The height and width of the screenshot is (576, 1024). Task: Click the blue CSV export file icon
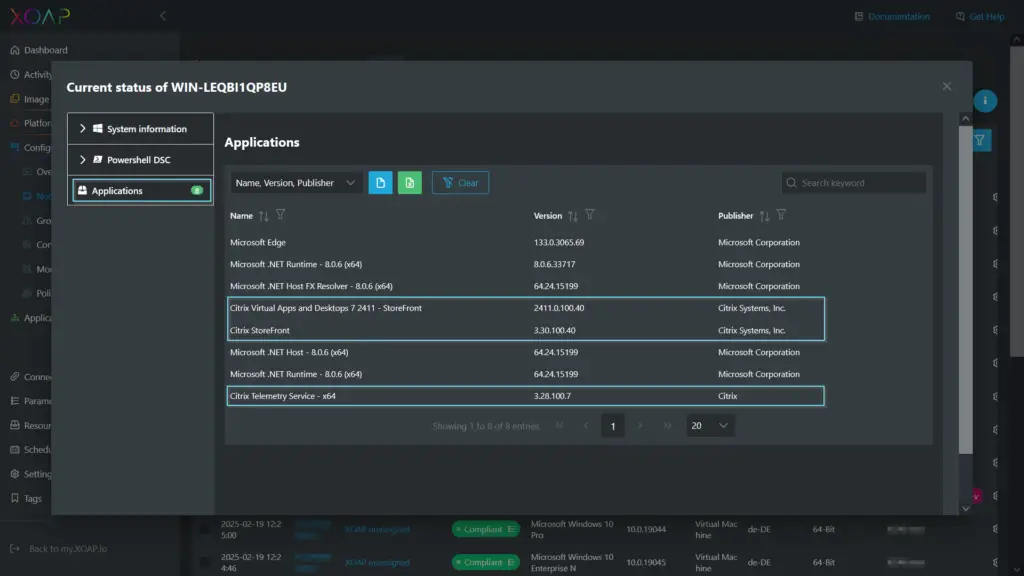tap(379, 182)
